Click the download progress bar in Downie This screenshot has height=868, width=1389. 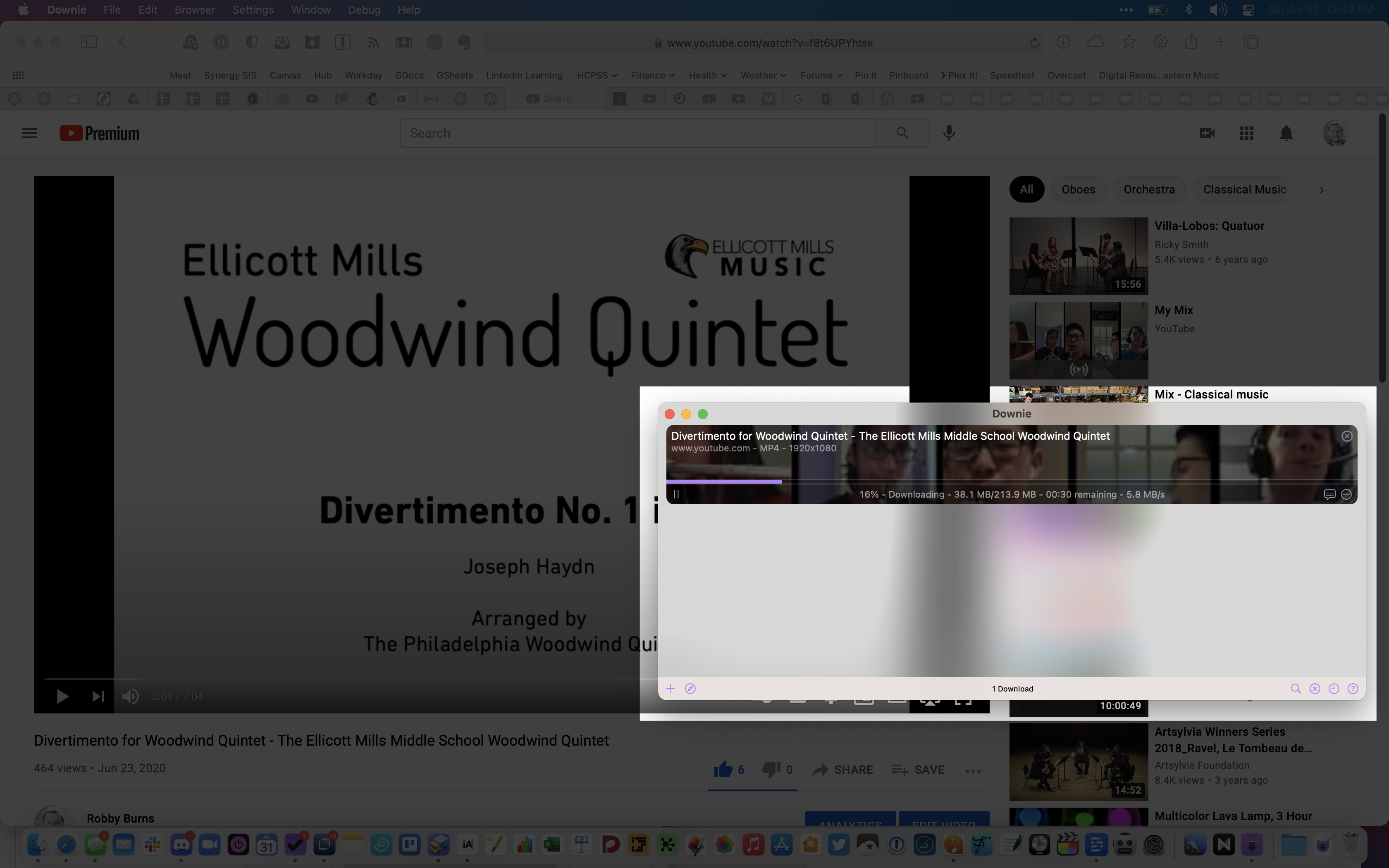pyautogui.click(x=1011, y=482)
